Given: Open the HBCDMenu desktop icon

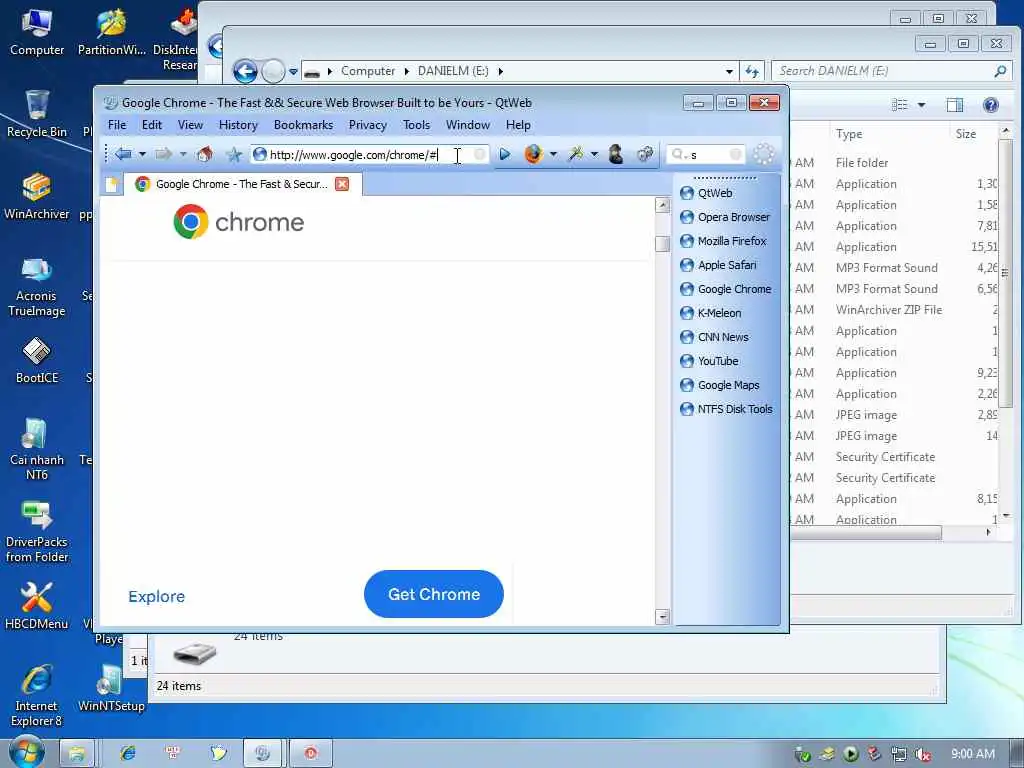Looking at the screenshot, I should (37, 606).
